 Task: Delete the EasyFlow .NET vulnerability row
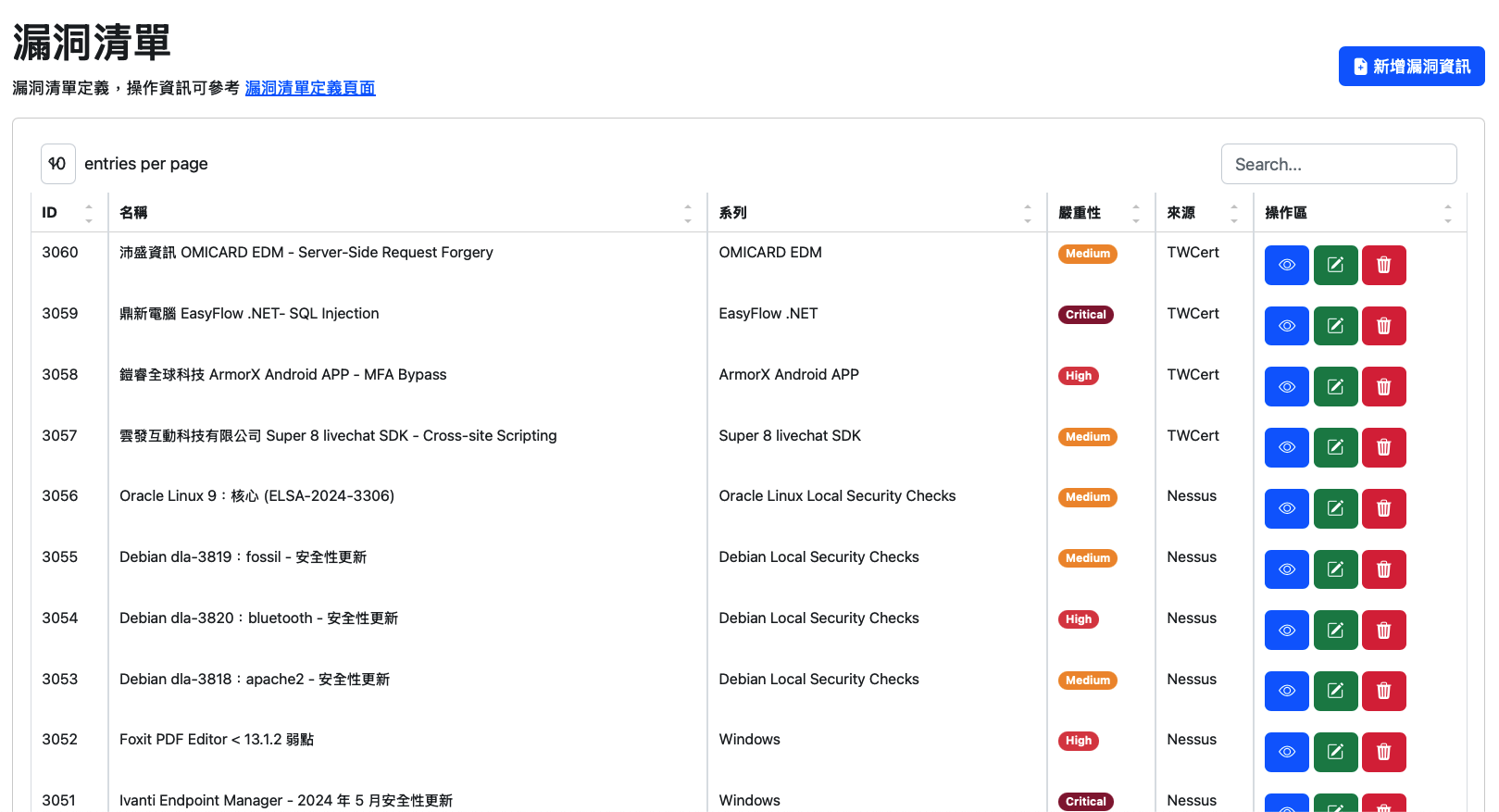click(x=1383, y=326)
